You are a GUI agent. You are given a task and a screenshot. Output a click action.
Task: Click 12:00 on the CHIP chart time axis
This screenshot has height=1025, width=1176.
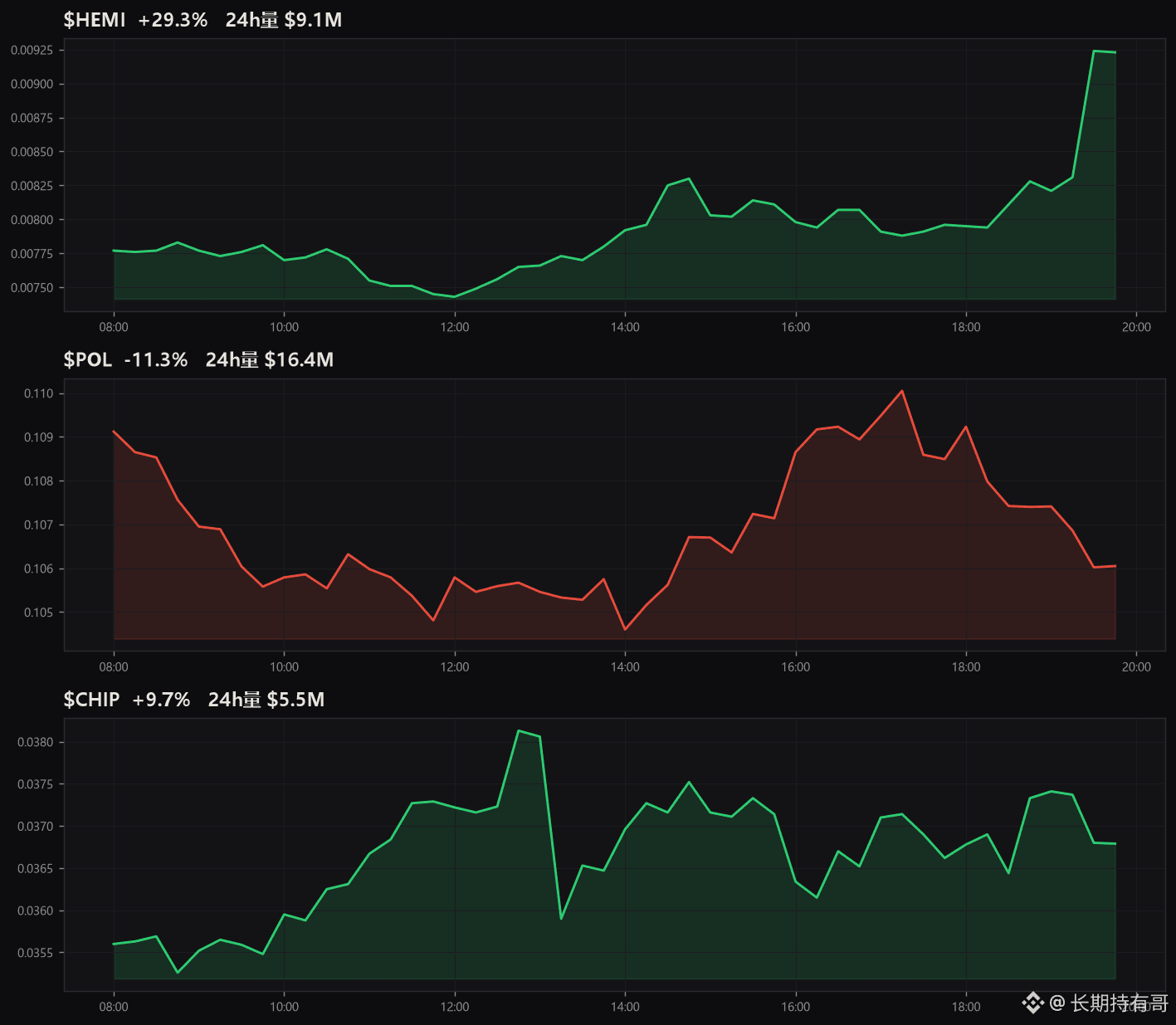click(x=455, y=1007)
